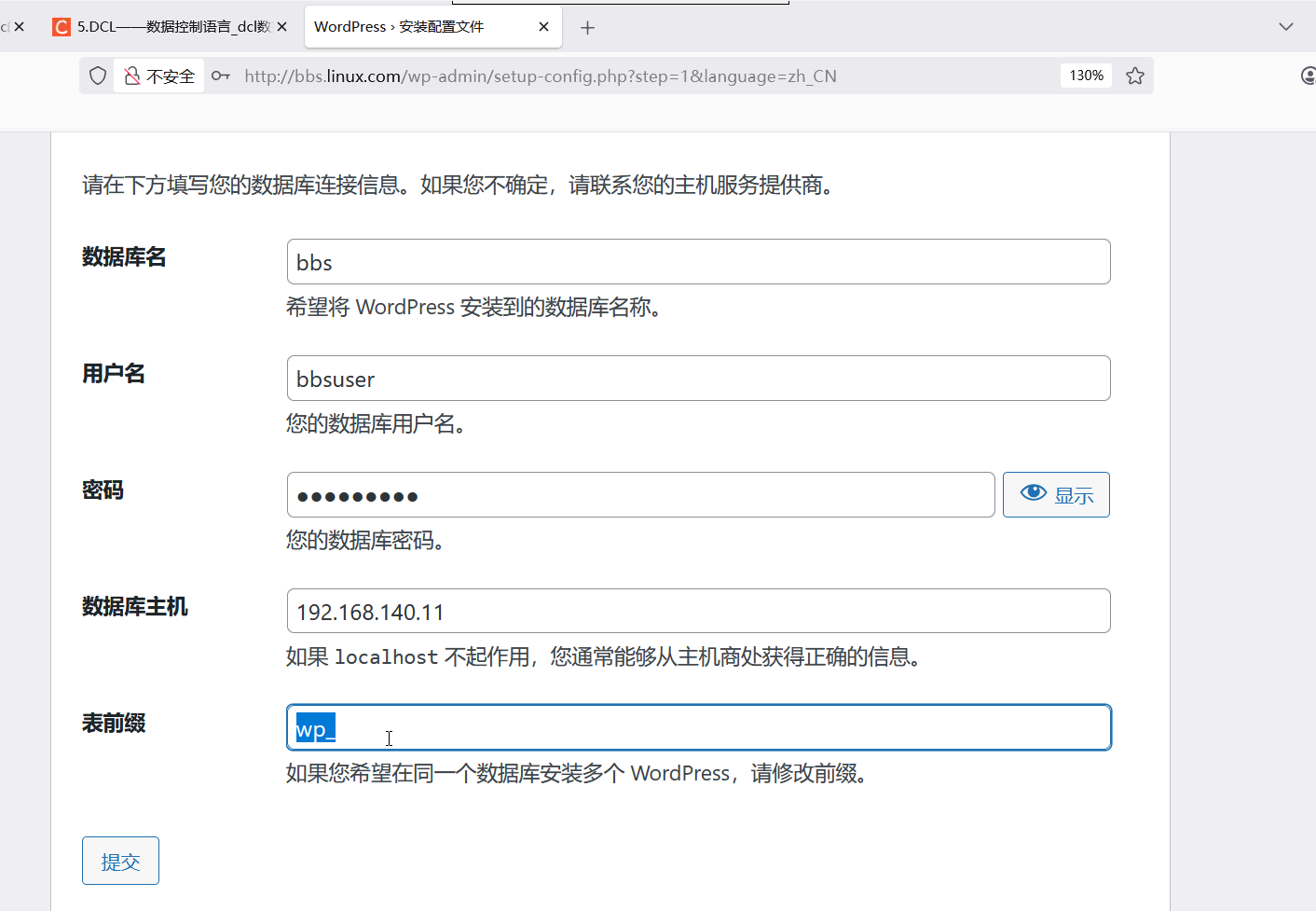Open saved passwords key icon
Image resolution: width=1316 pixels, height=911 pixels.
tap(221, 76)
